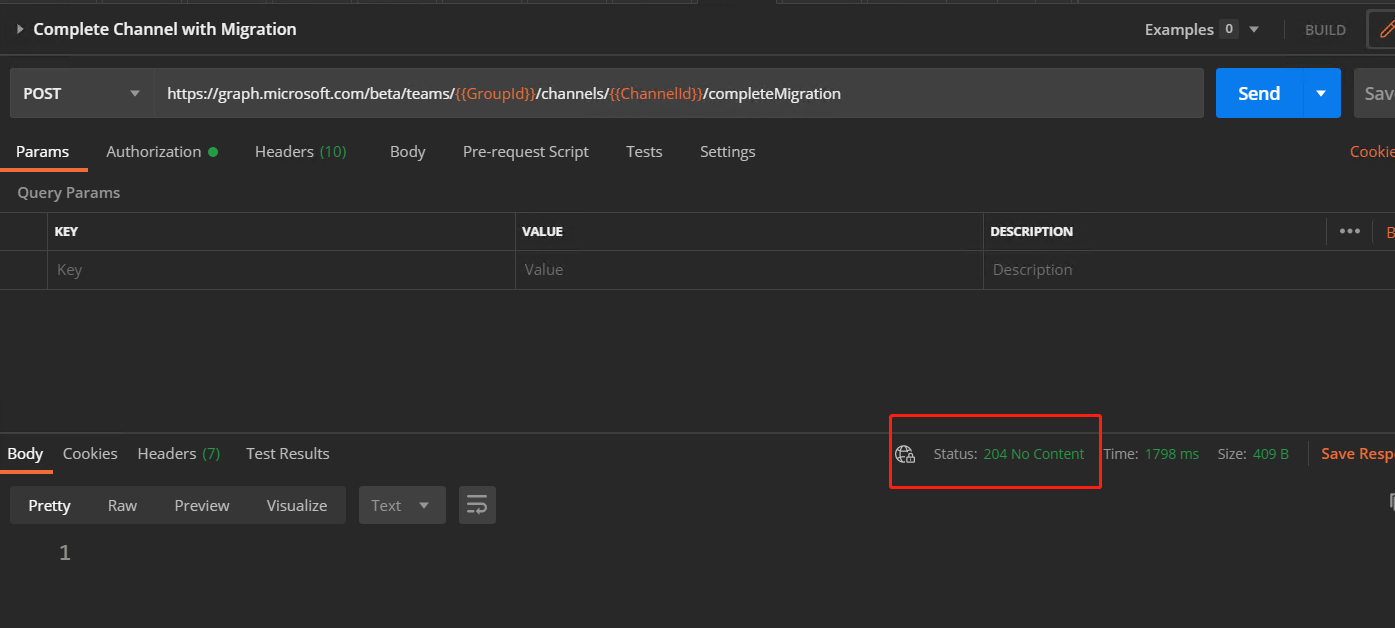Open the Tests tab
Image resolution: width=1395 pixels, height=628 pixels.
tap(644, 151)
